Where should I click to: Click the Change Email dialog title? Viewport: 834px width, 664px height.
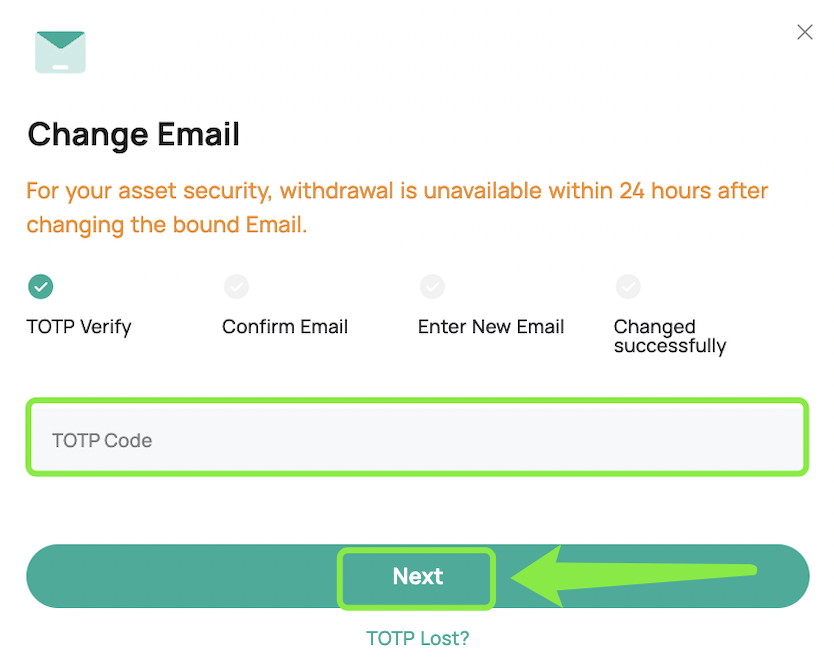(133, 134)
